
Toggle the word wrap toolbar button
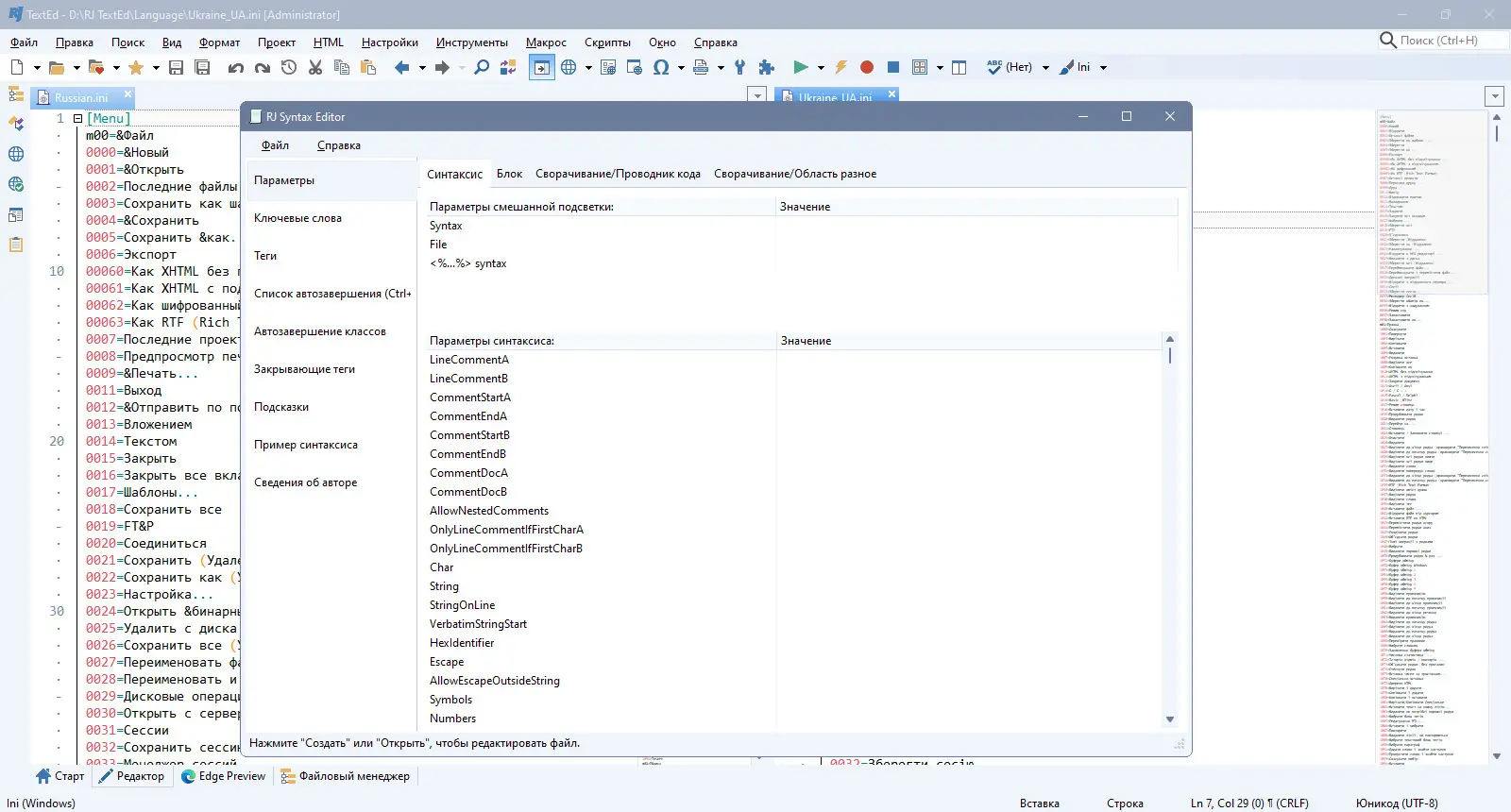541,67
